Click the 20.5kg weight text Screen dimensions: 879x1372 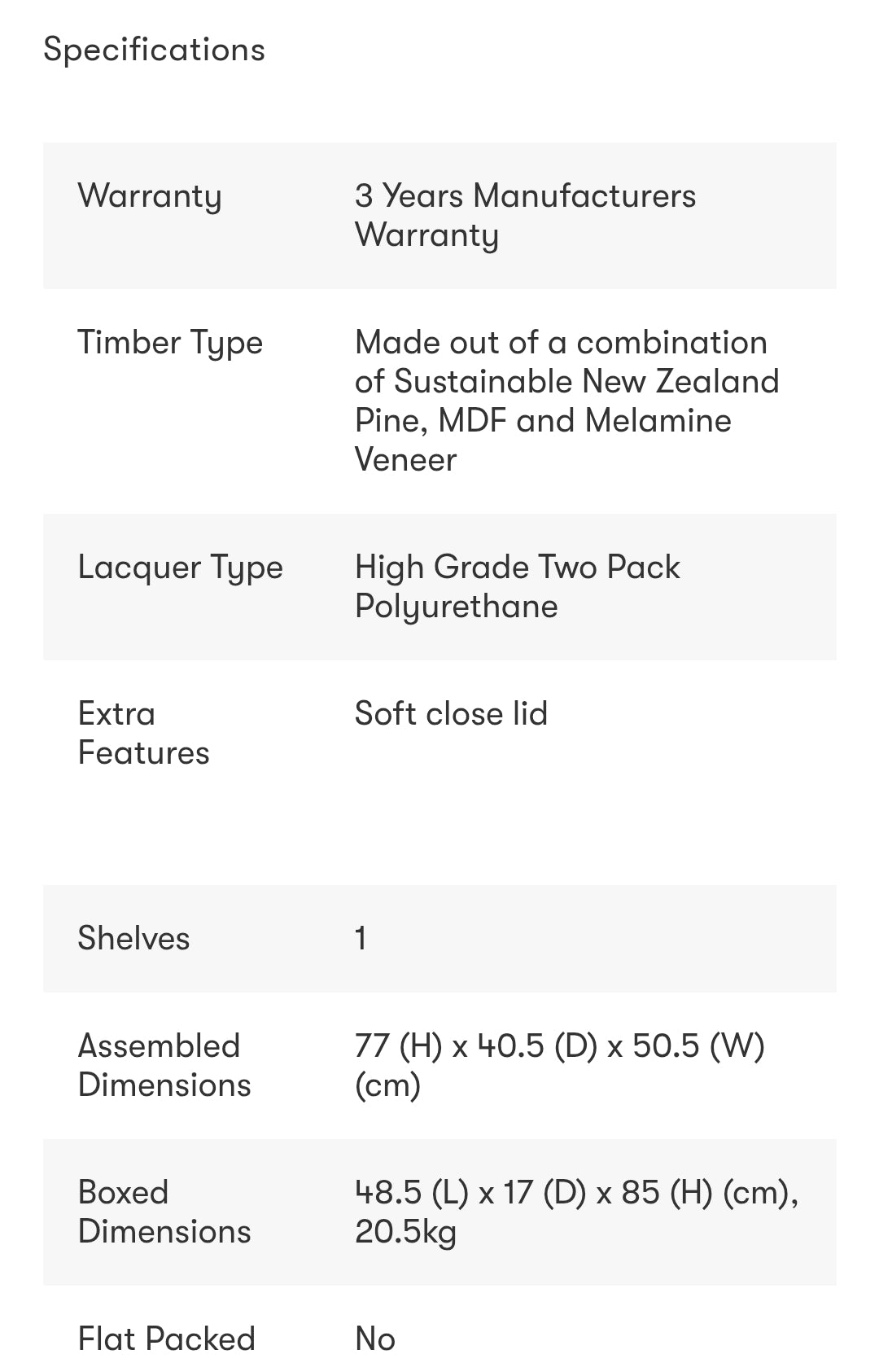click(405, 1232)
